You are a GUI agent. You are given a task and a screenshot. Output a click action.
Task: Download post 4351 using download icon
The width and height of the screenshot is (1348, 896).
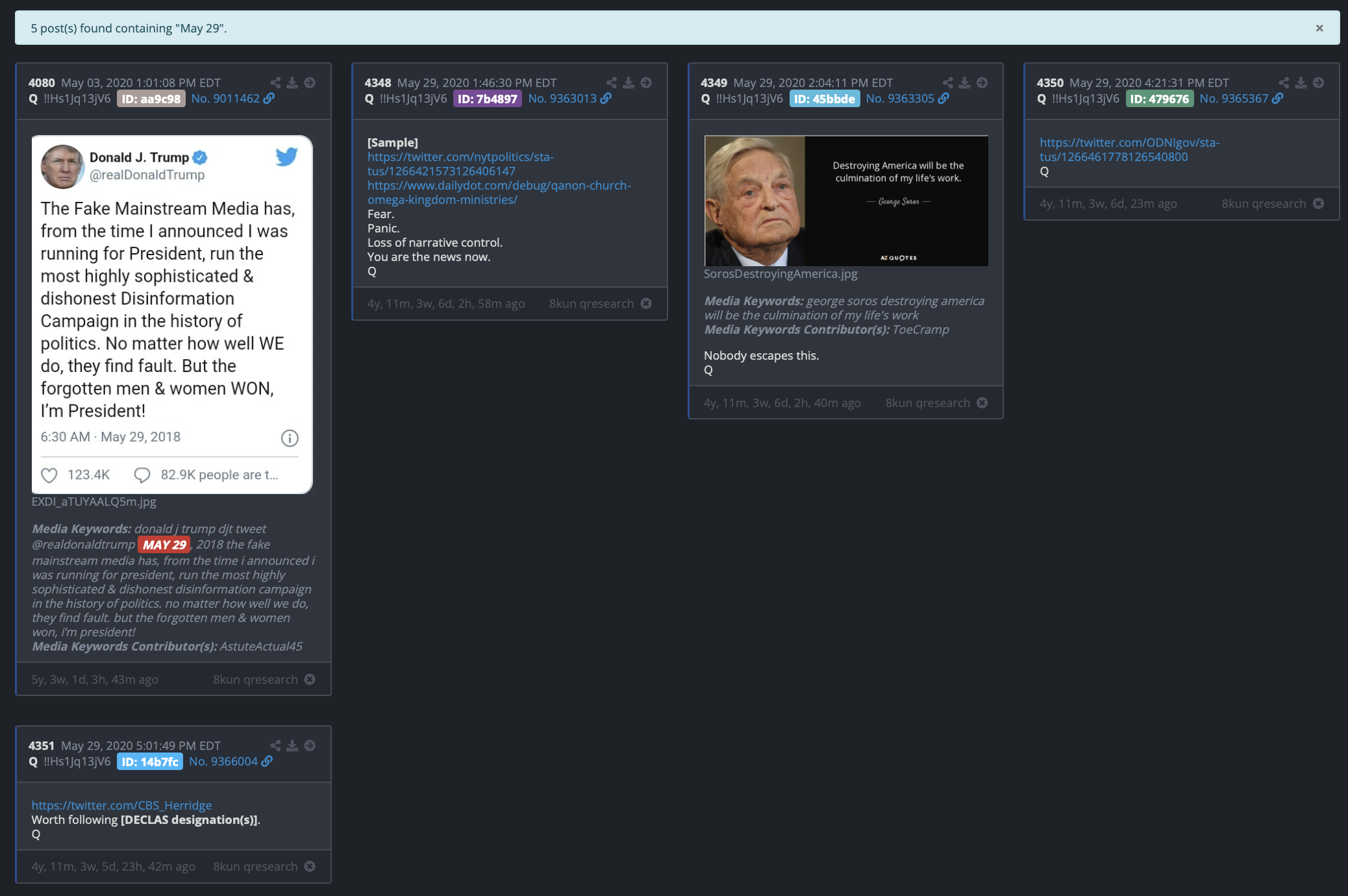click(x=292, y=745)
